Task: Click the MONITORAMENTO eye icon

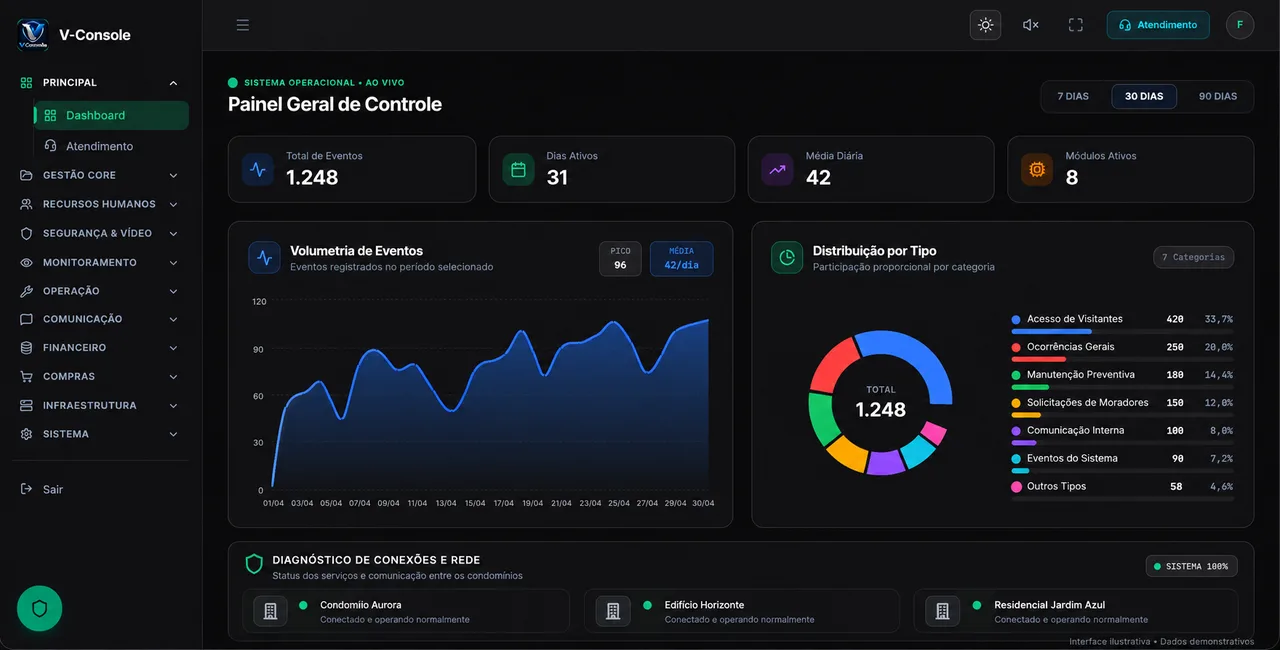Action: [x=27, y=262]
